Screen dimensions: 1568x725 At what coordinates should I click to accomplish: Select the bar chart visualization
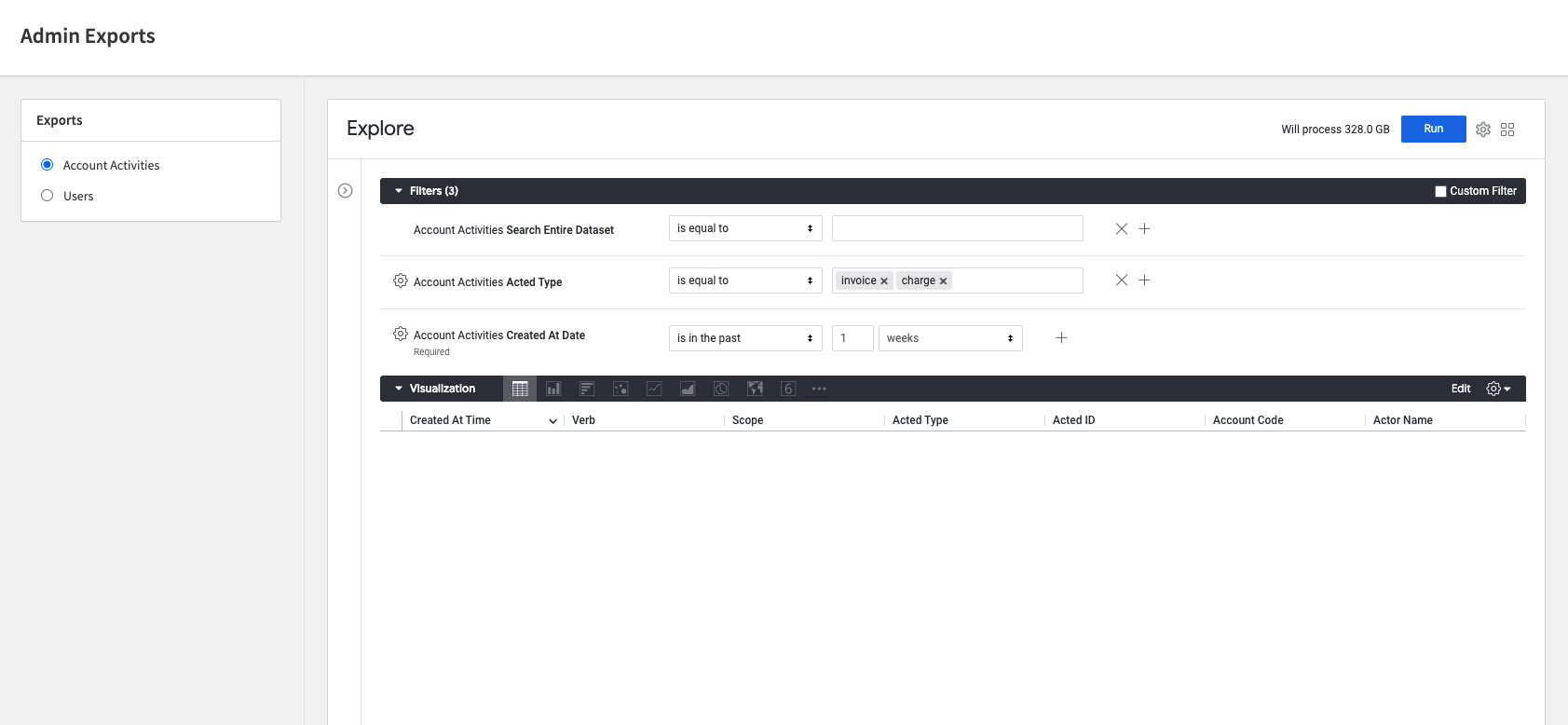pos(587,389)
